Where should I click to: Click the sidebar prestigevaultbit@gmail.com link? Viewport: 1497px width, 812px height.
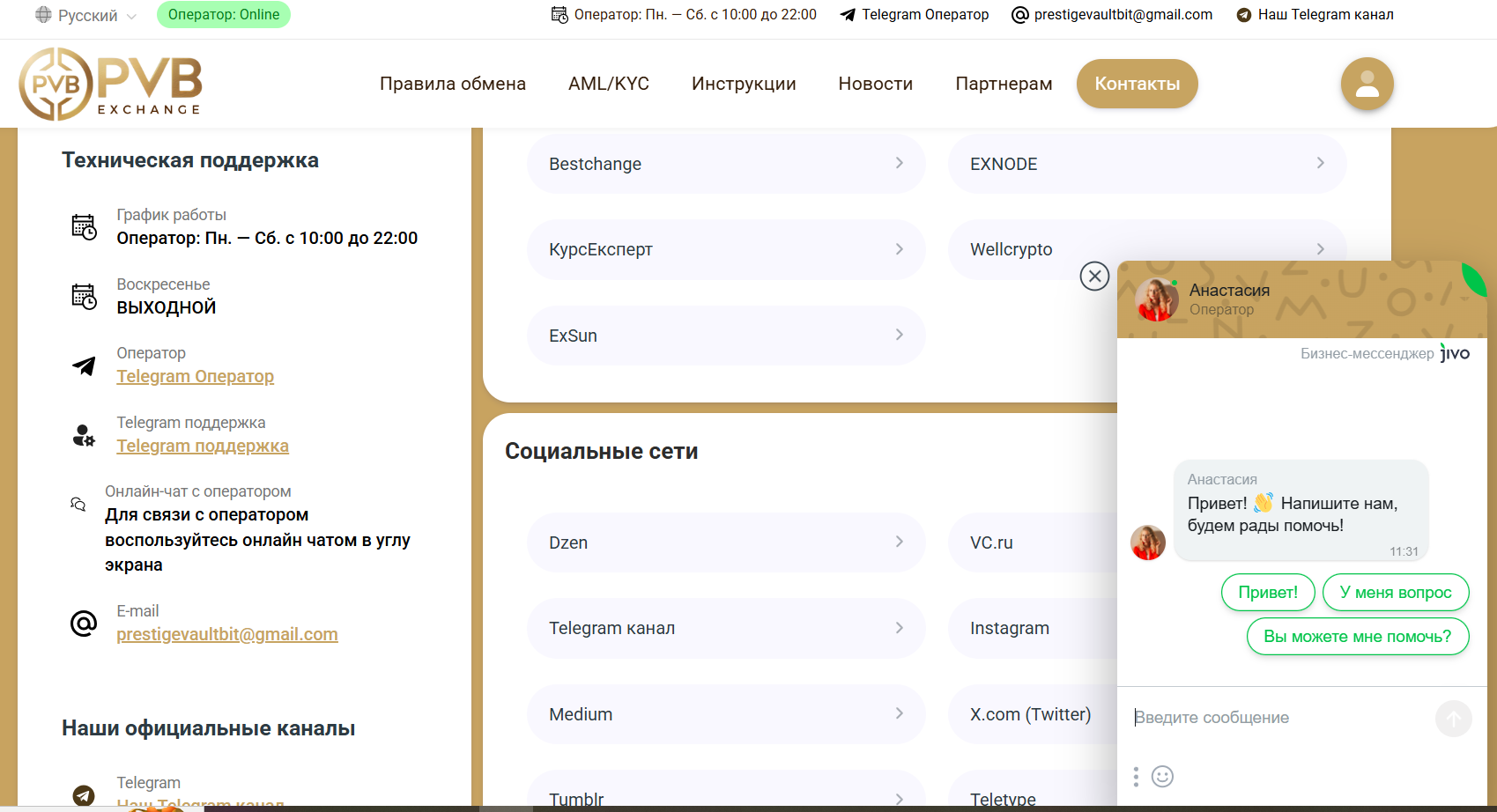coord(227,634)
